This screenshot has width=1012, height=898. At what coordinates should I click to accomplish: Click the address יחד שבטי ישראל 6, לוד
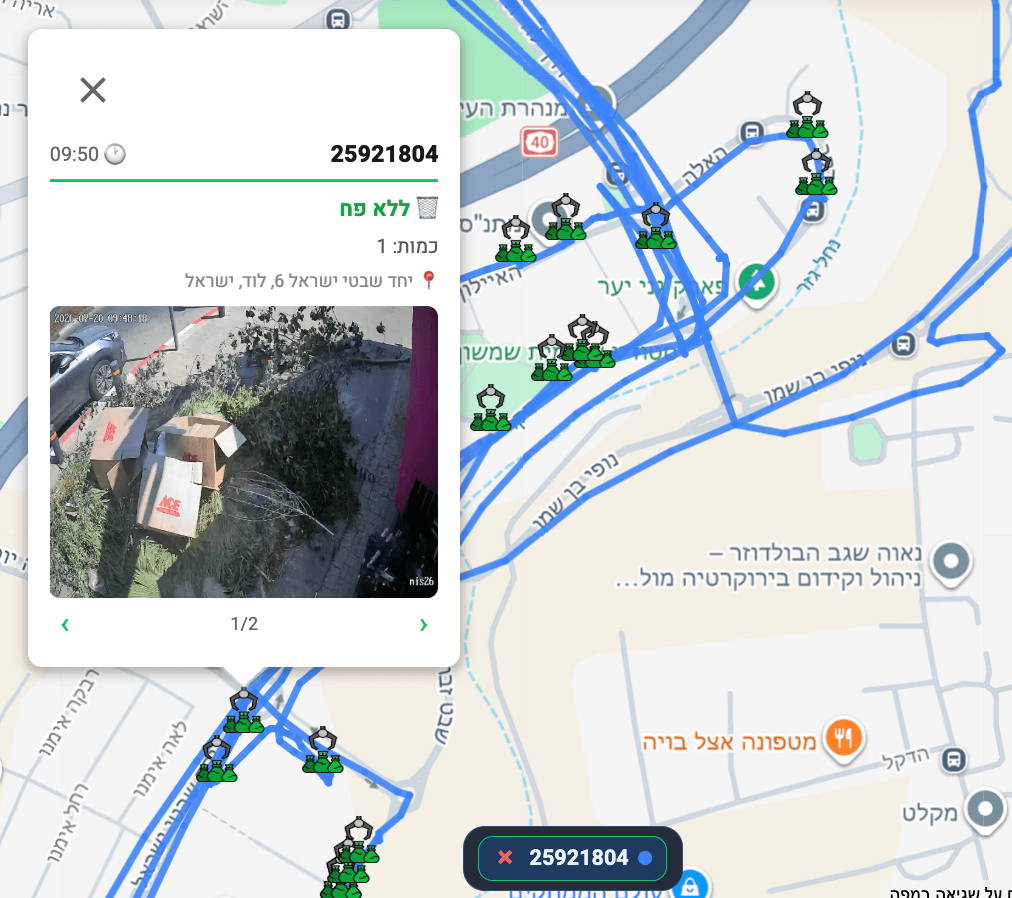coord(299,281)
